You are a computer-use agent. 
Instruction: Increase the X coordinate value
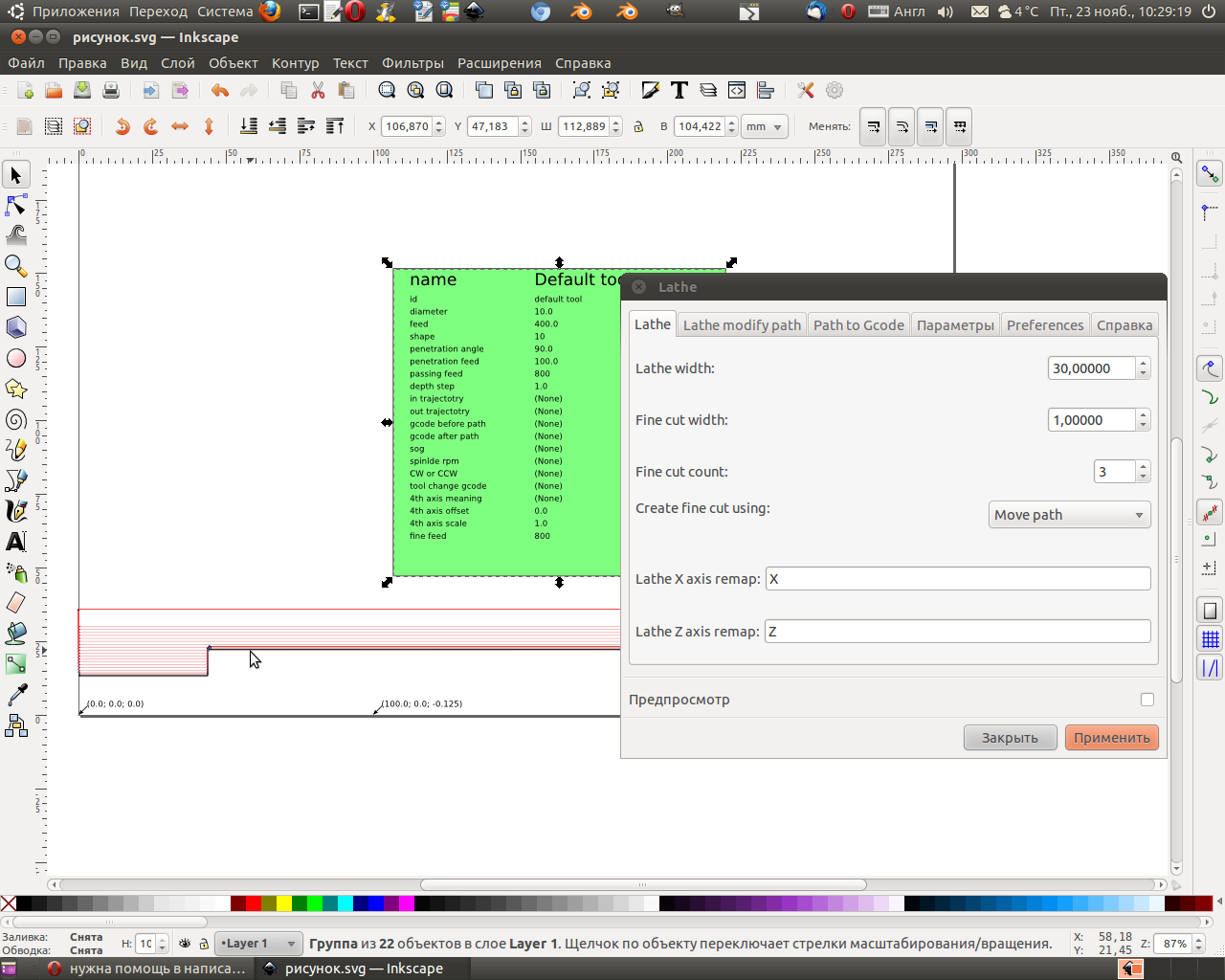point(439,122)
